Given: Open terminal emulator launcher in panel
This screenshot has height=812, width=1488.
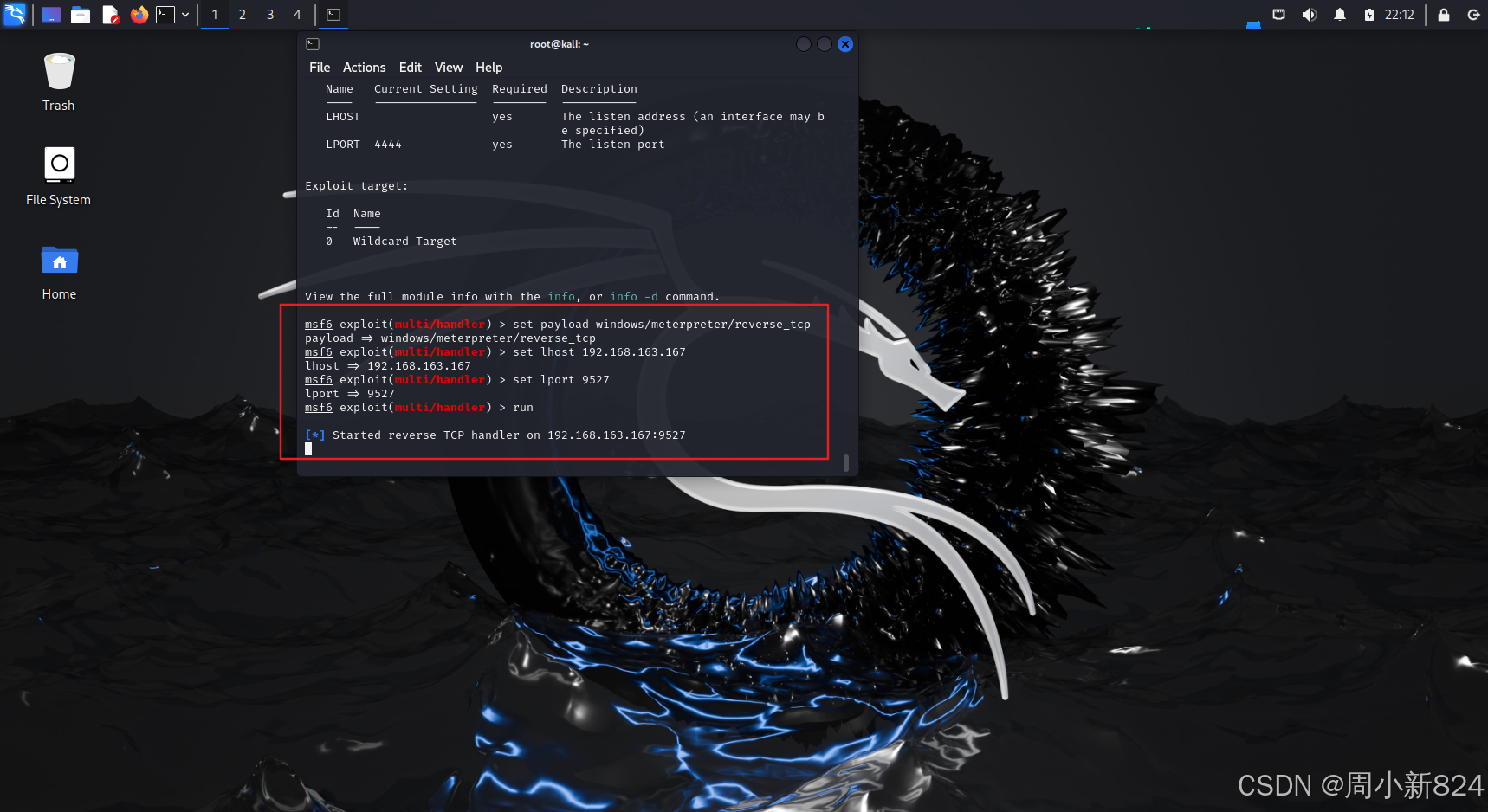Looking at the screenshot, I should coord(165,15).
